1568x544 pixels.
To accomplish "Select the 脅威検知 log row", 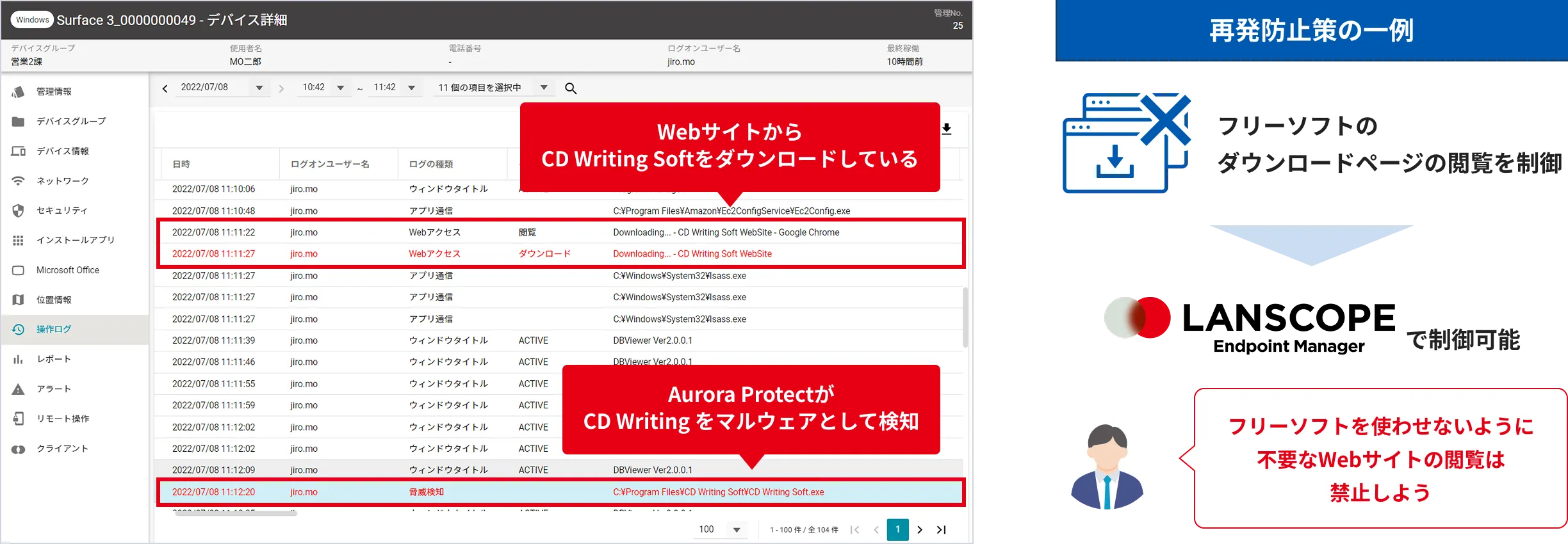I will 560,492.
